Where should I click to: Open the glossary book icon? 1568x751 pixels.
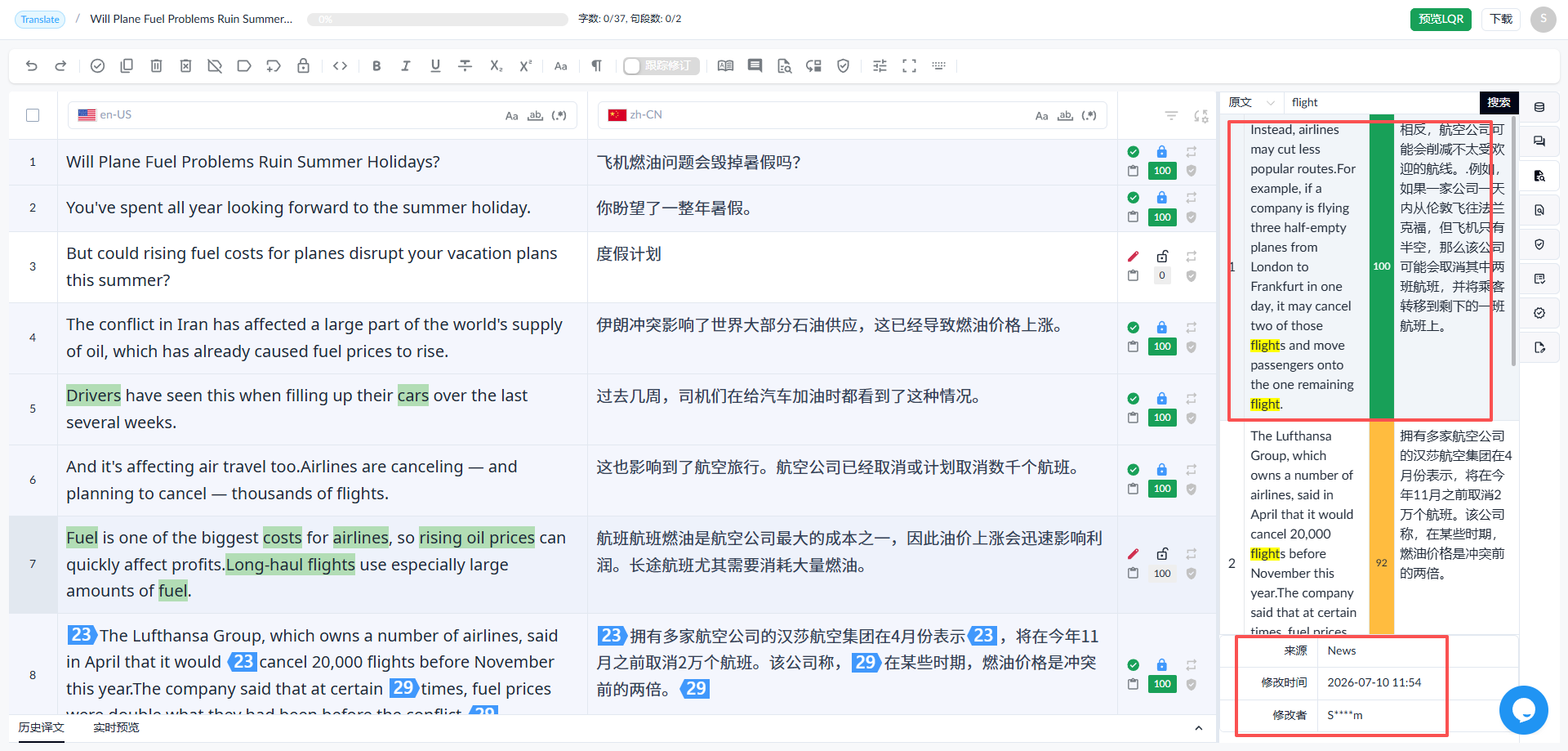click(x=725, y=66)
